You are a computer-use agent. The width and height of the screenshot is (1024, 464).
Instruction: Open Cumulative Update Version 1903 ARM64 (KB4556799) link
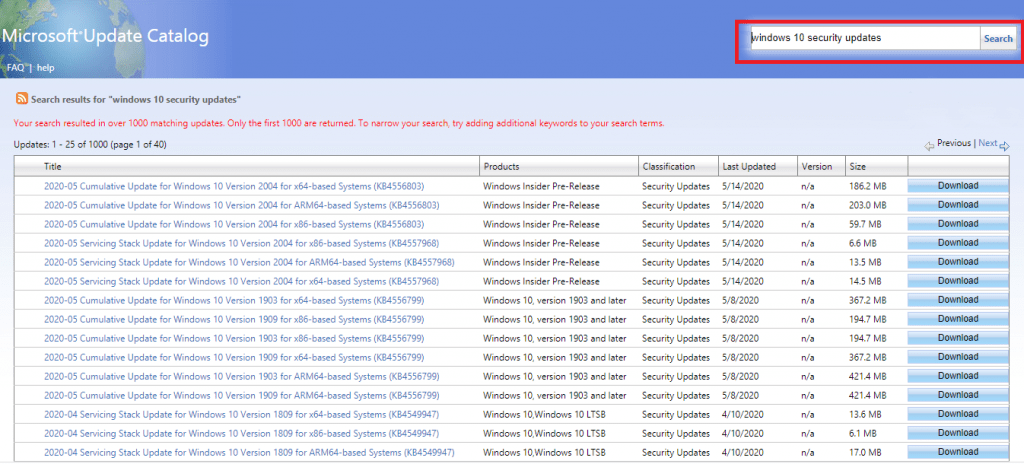242,376
